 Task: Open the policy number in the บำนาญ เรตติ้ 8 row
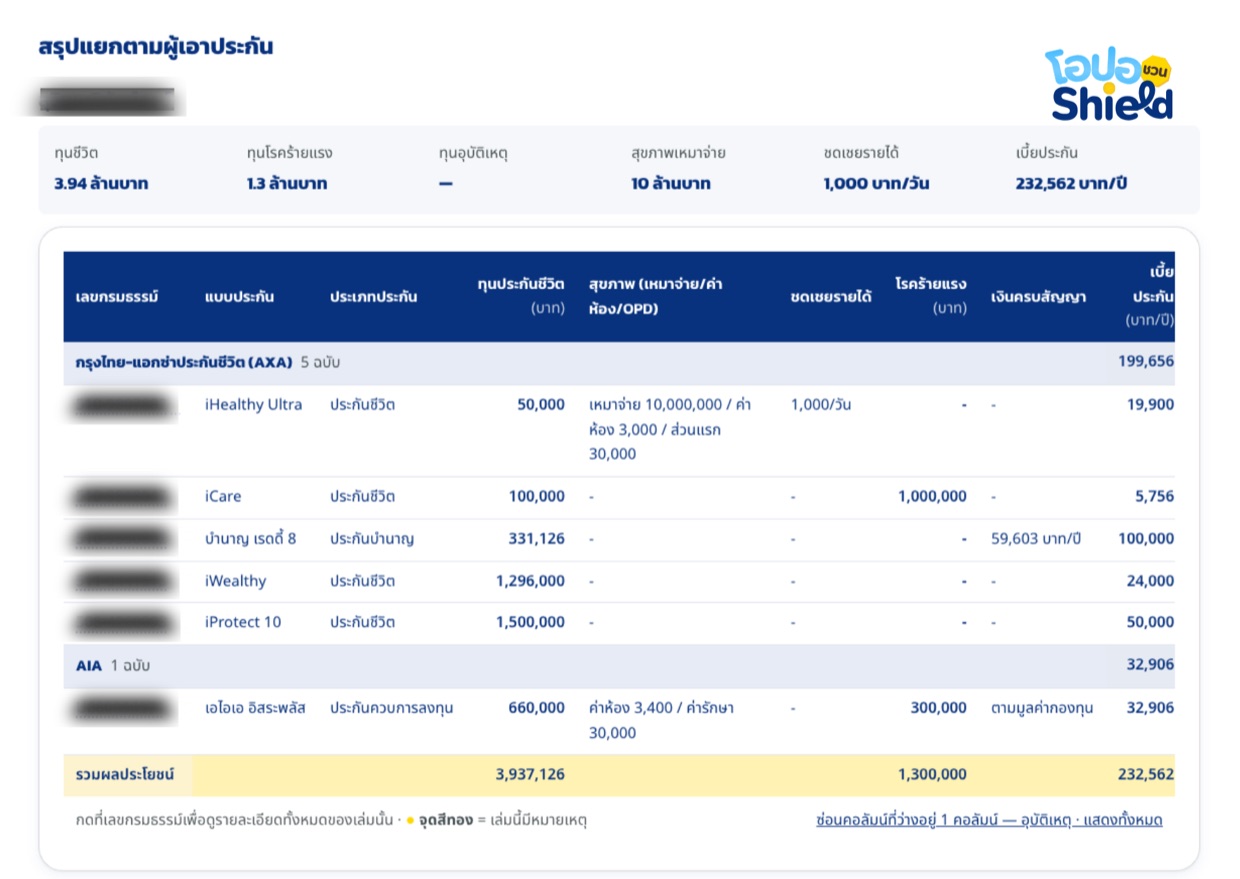click(122, 539)
